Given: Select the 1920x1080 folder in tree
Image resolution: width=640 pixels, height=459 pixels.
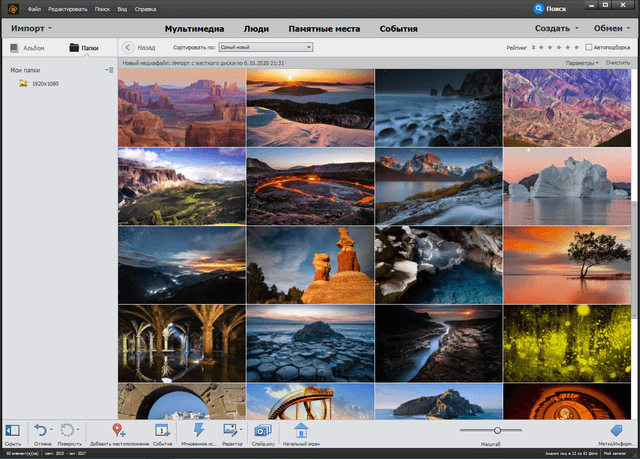Looking at the screenshot, I should [x=45, y=84].
